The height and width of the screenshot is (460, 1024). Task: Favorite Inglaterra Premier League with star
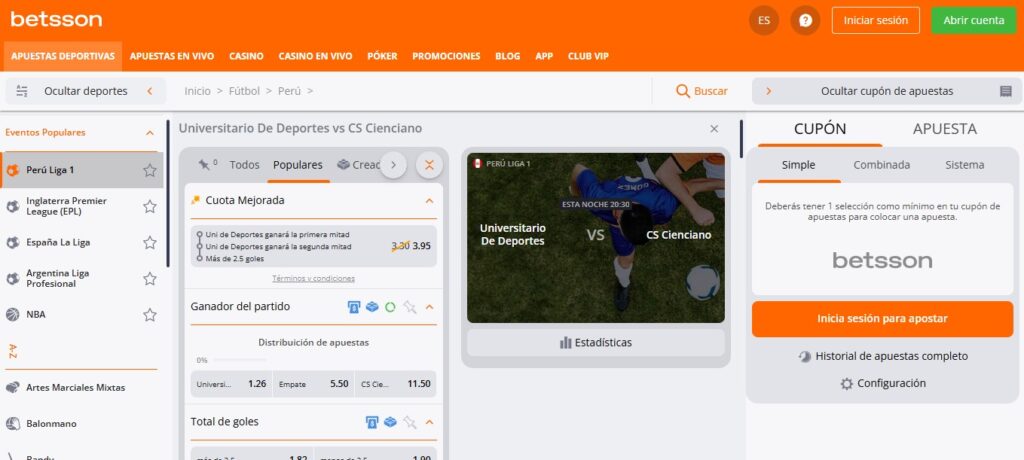pyautogui.click(x=150, y=206)
